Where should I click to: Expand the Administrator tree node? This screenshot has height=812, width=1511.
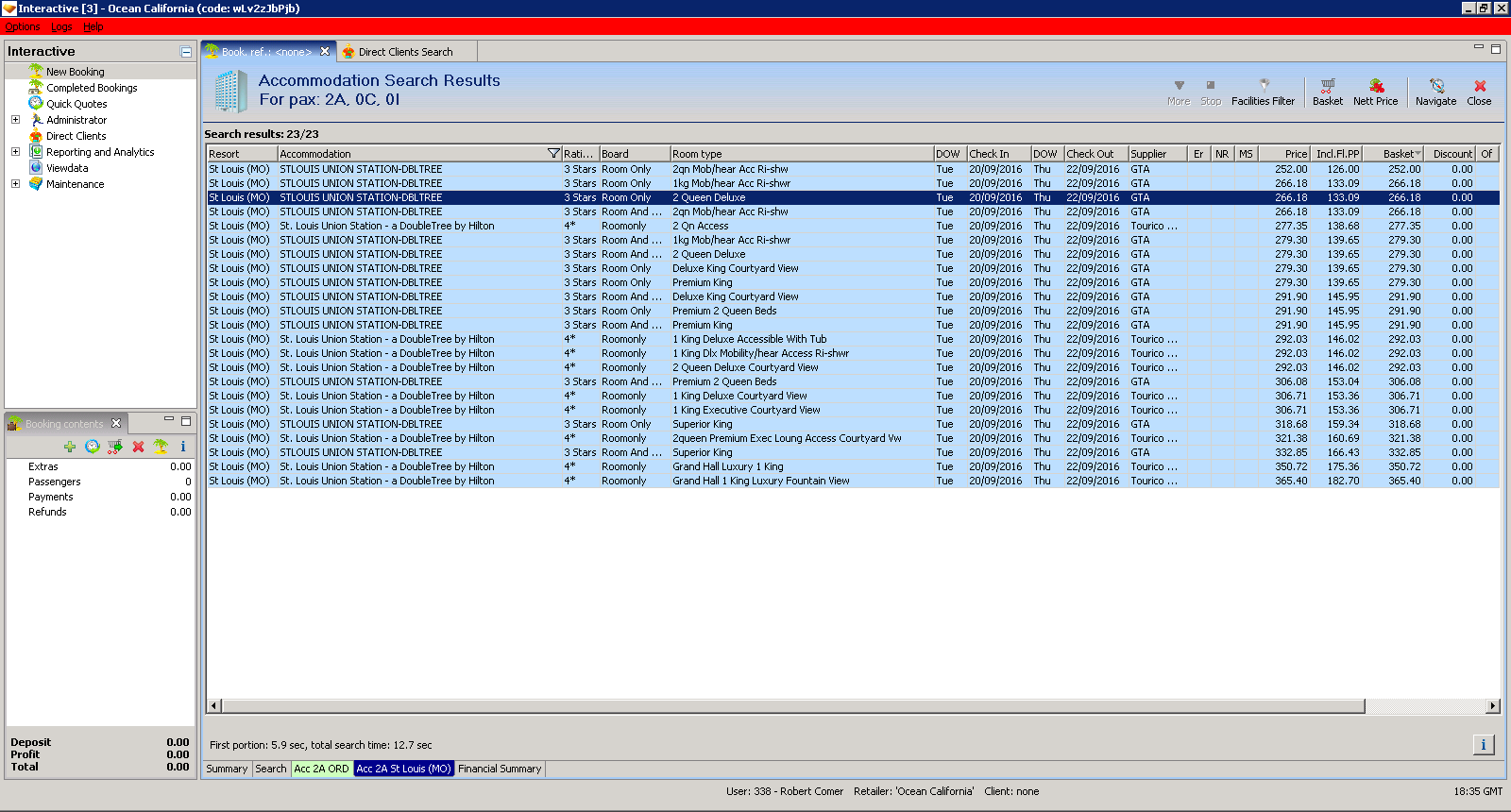coord(15,120)
